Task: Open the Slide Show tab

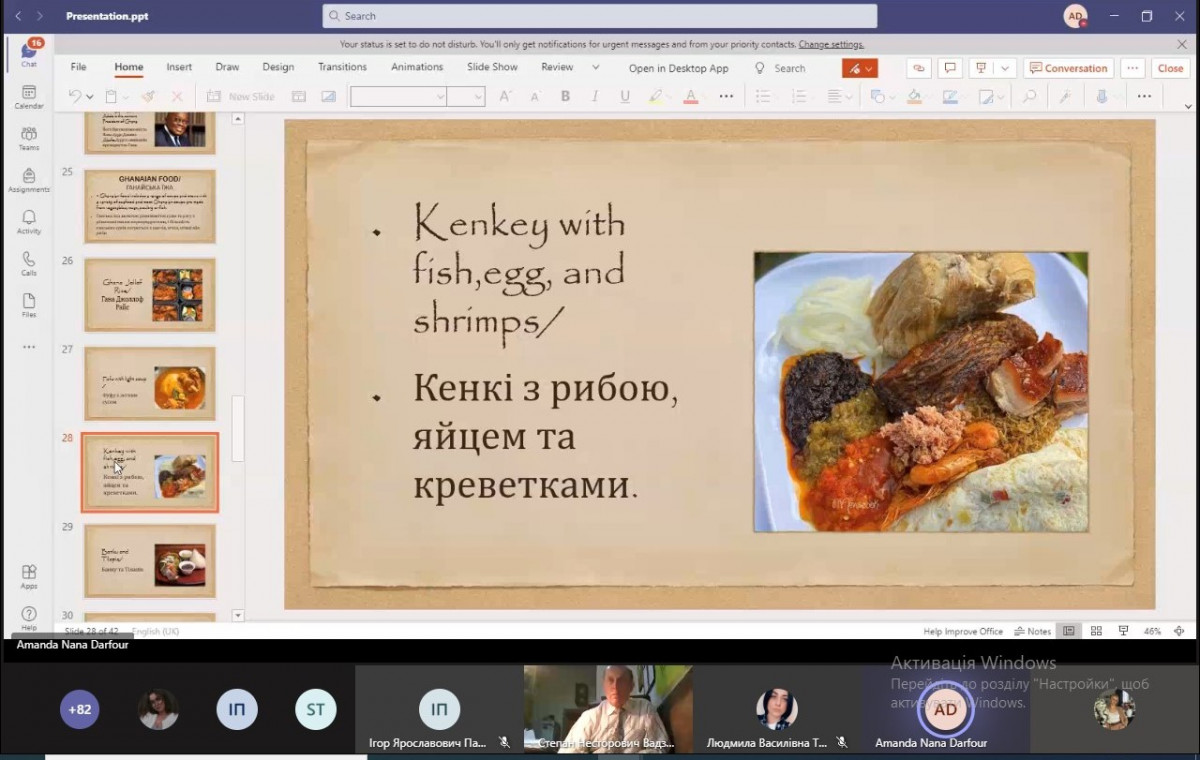Action: (x=492, y=68)
